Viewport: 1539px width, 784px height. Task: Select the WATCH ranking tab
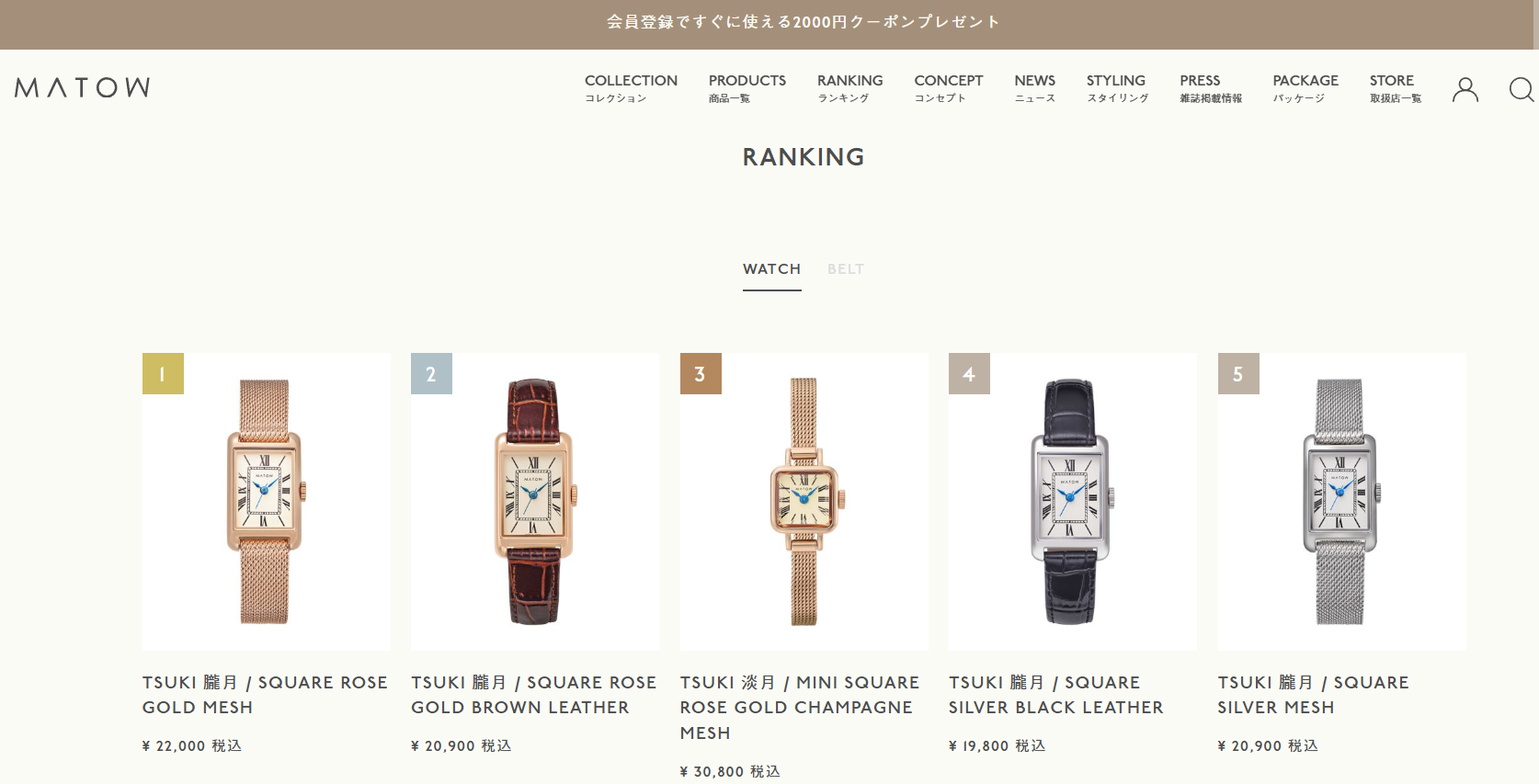(x=772, y=269)
